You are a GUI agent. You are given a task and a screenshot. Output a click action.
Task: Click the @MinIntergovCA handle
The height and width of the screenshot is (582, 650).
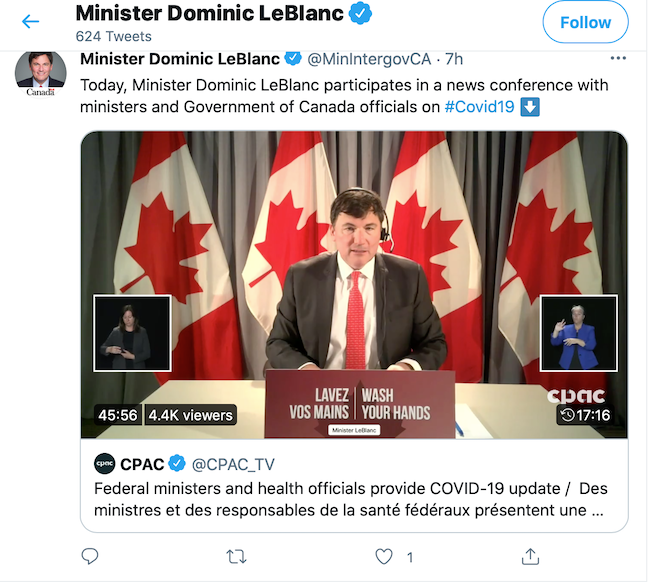point(374,59)
